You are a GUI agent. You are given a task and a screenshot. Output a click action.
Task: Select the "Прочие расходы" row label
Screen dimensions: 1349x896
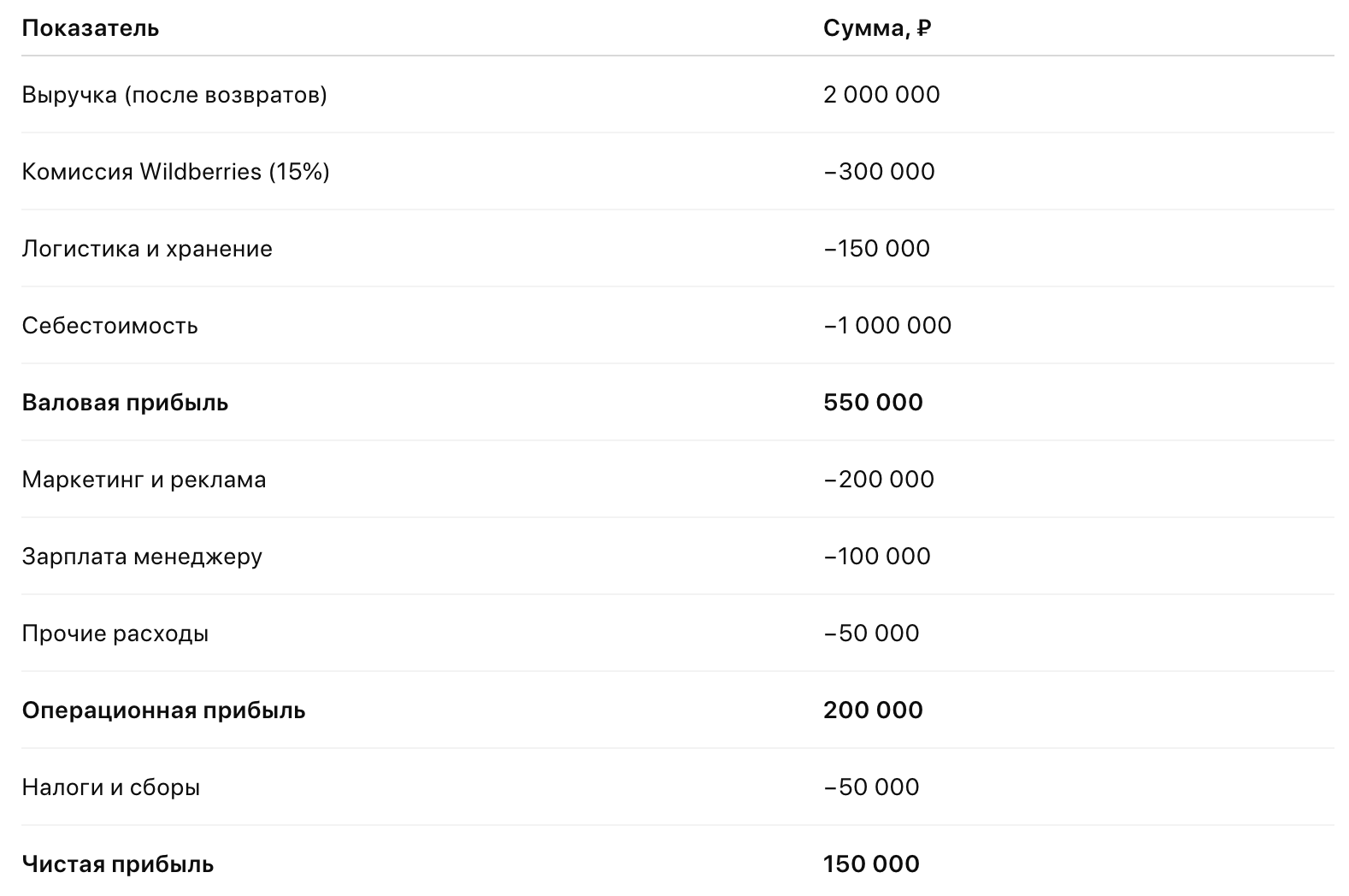tap(115, 634)
